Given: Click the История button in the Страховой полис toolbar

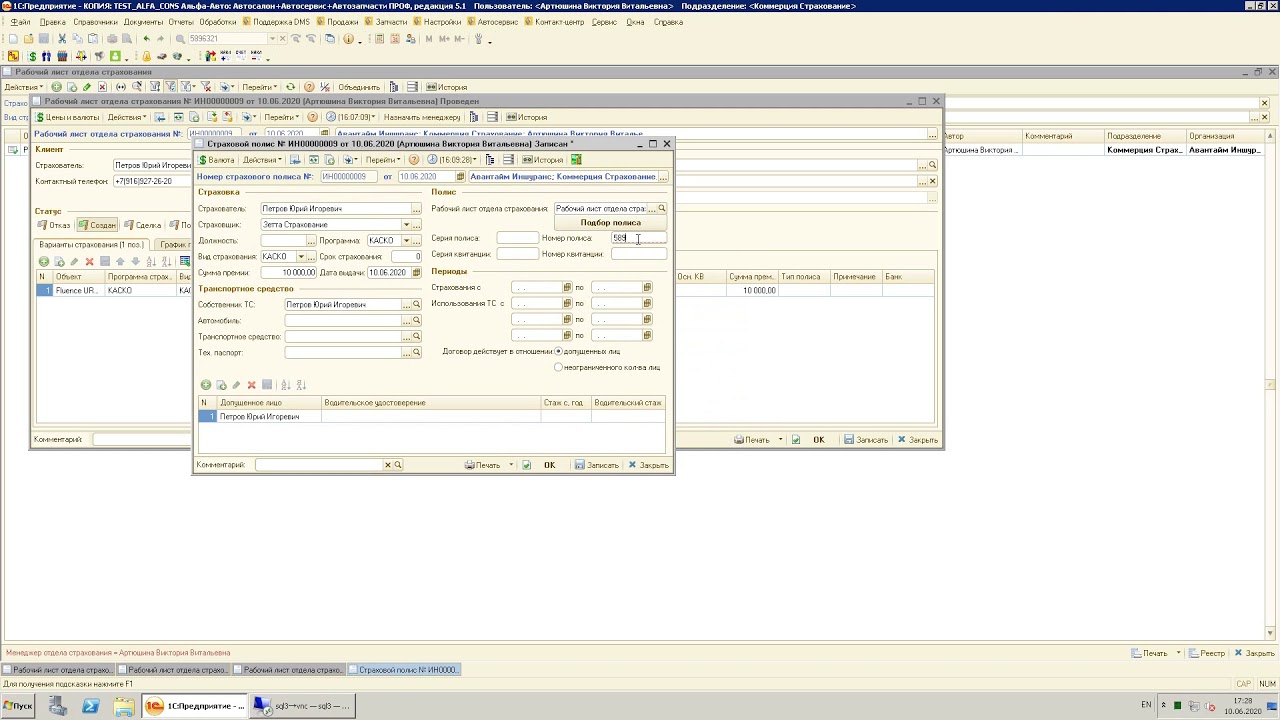Looking at the screenshot, I should point(543,160).
